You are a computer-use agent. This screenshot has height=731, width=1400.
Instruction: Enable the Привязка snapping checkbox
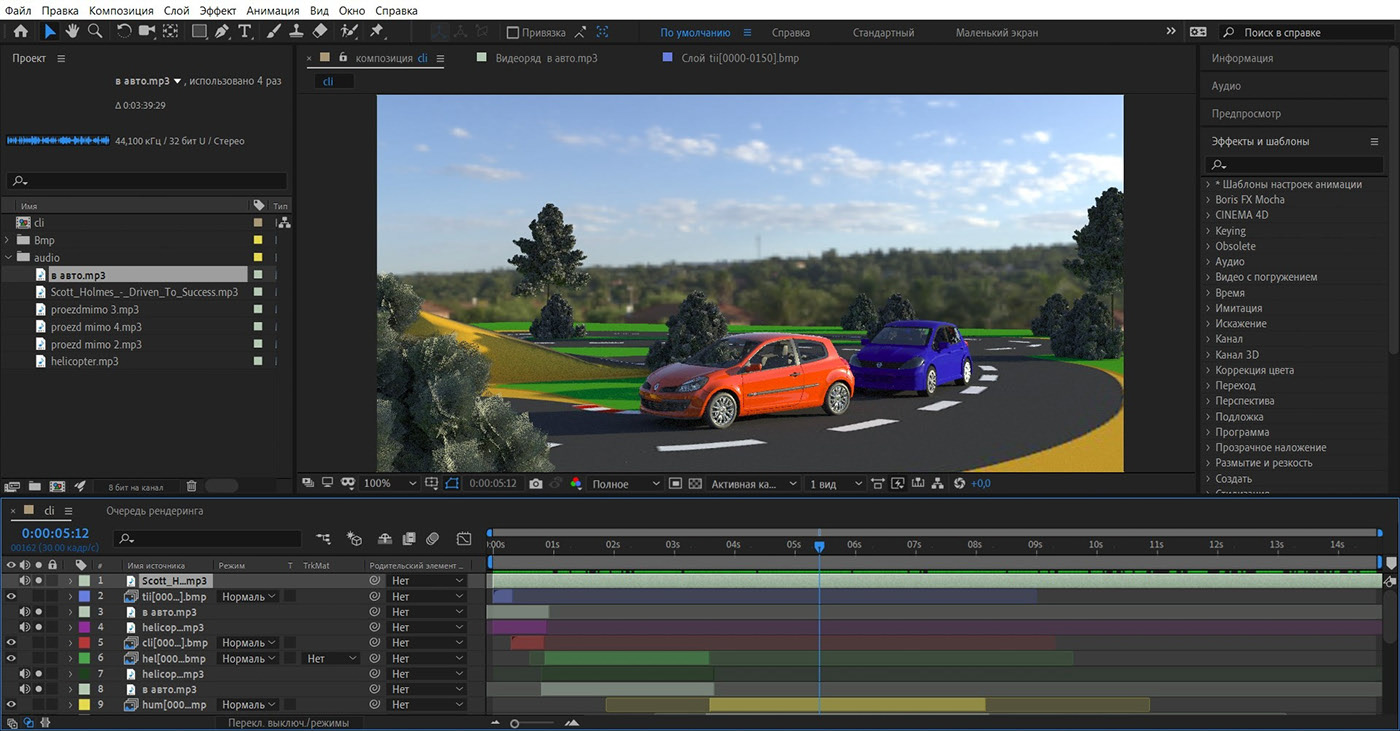coord(513,33)
